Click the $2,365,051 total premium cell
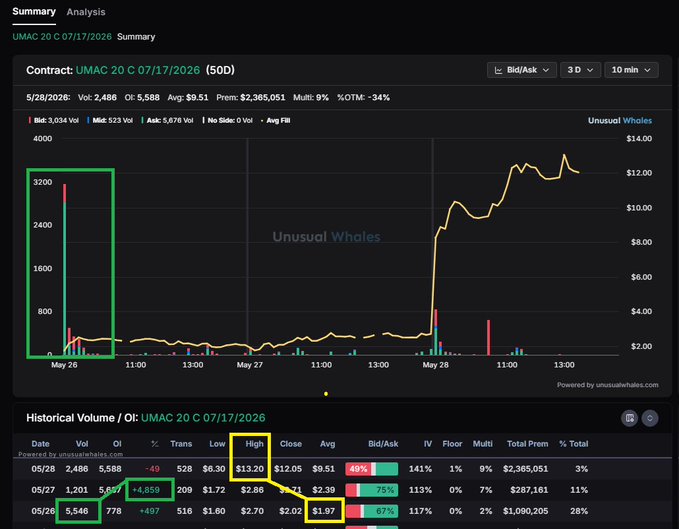Screen dimensions: 679x529 tap(525, 469)
